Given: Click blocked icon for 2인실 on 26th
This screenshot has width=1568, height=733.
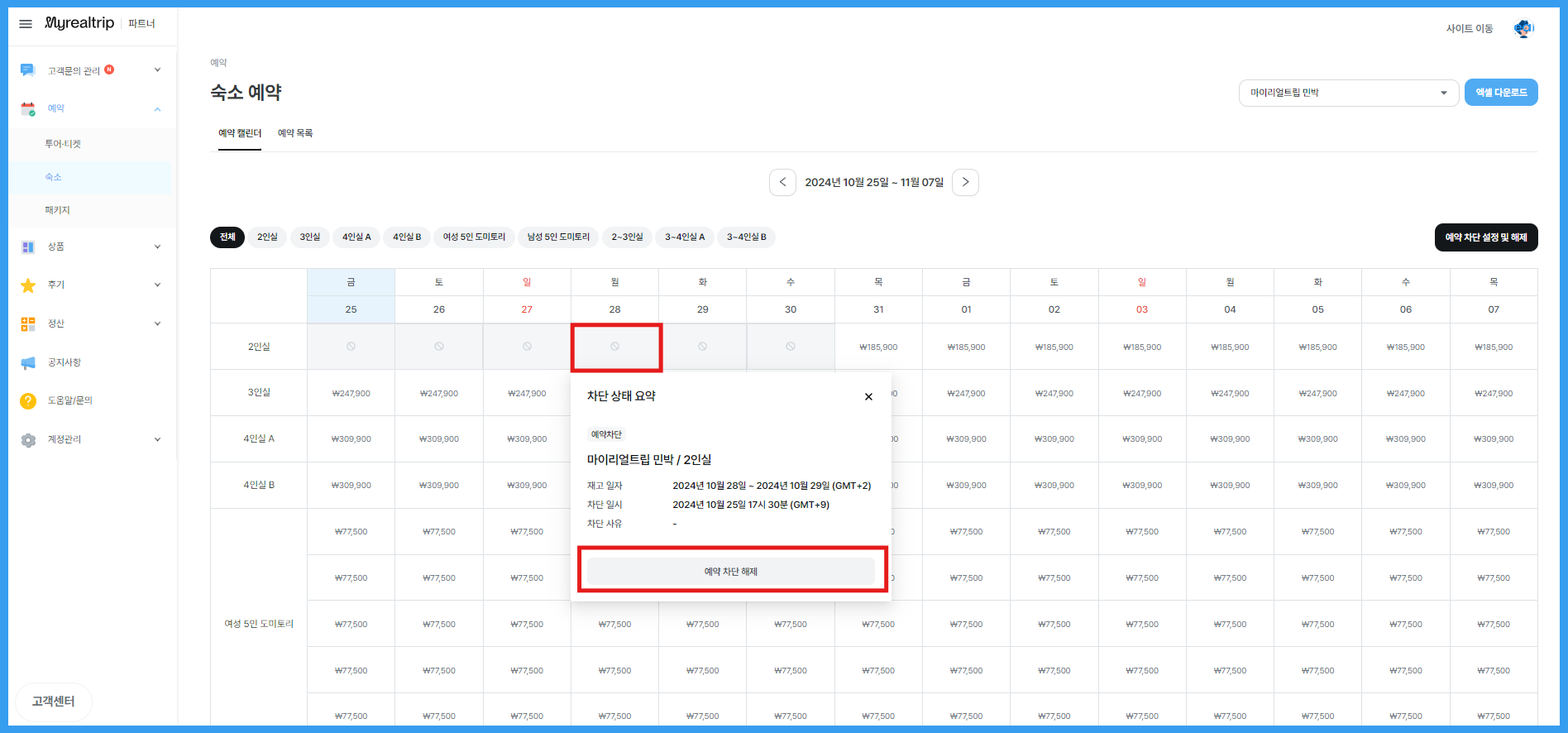Looking at the screenshot, I should 439,347.
